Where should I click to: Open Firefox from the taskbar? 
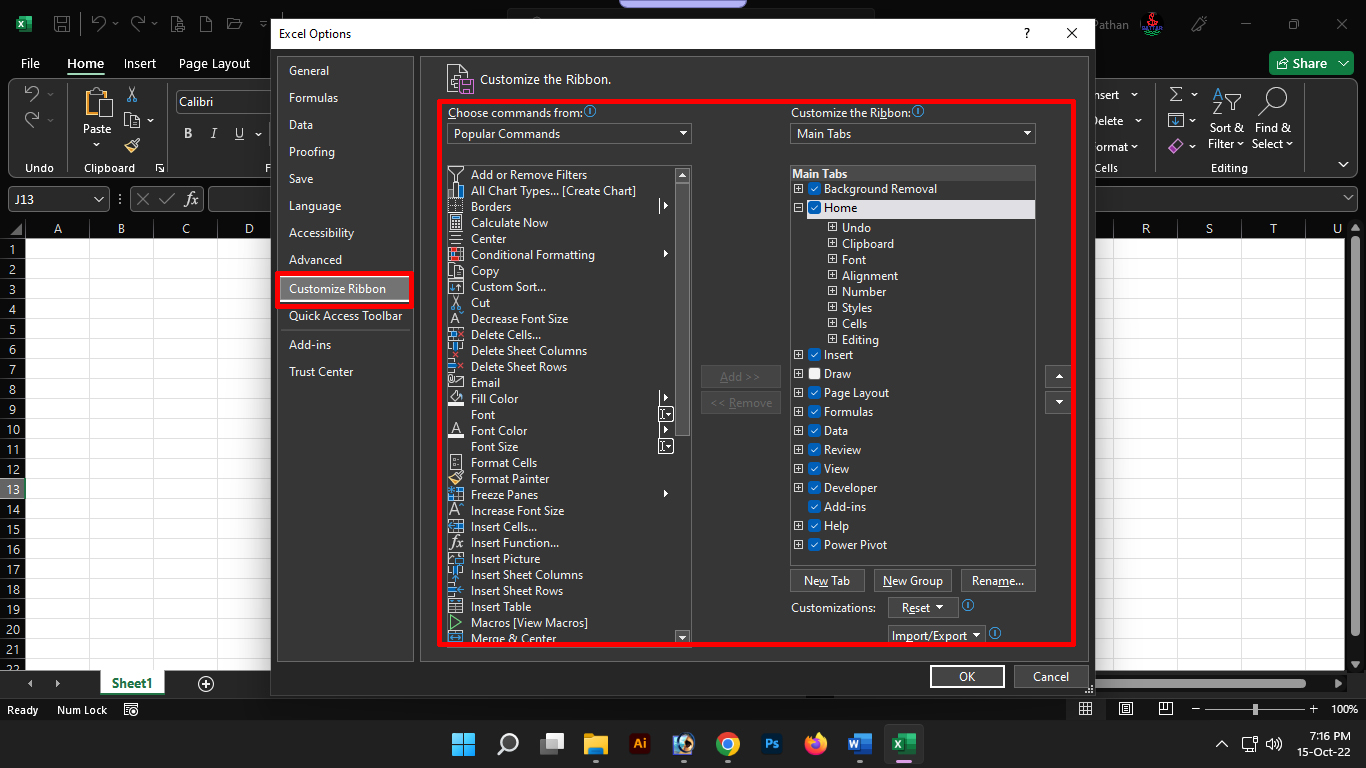click(816, 744)
